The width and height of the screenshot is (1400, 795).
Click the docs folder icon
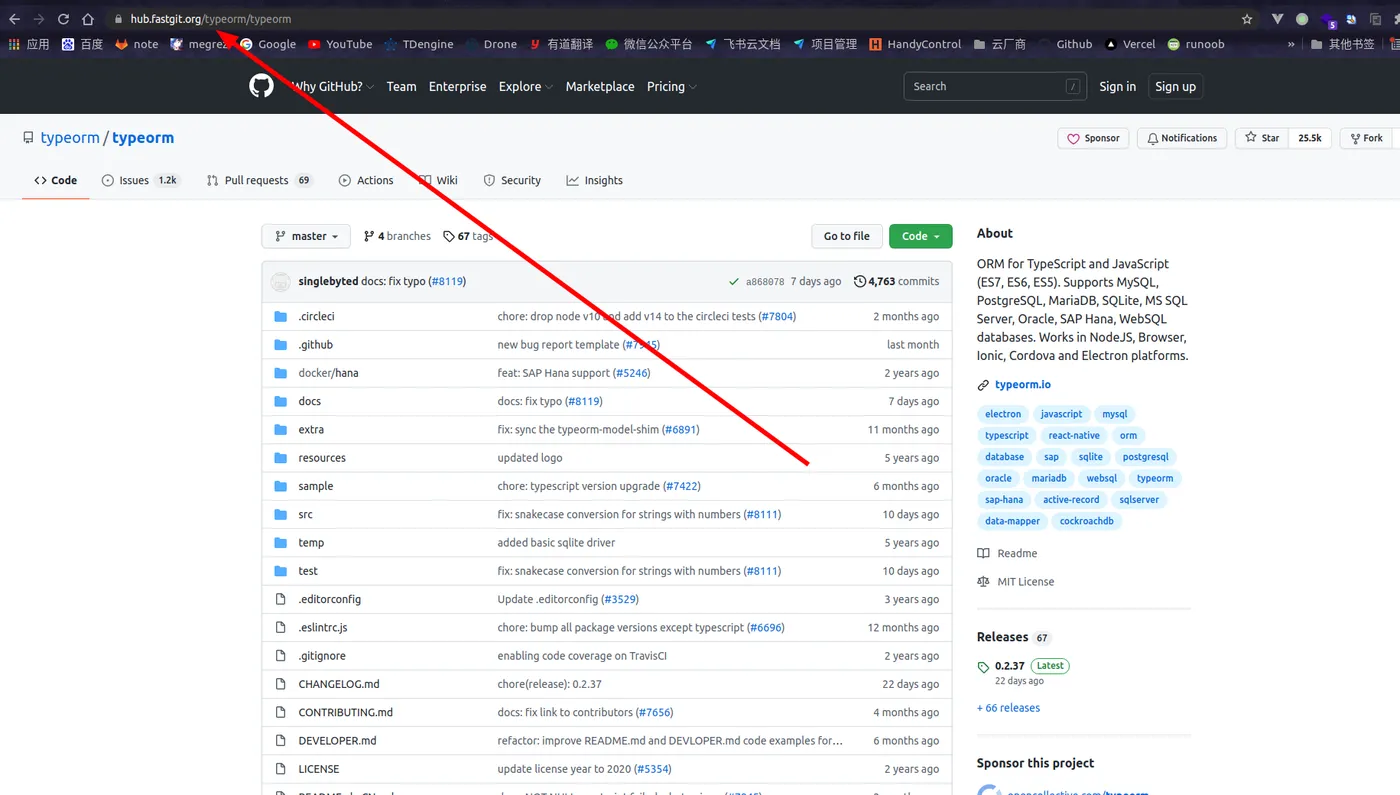(x=281, y=401)
